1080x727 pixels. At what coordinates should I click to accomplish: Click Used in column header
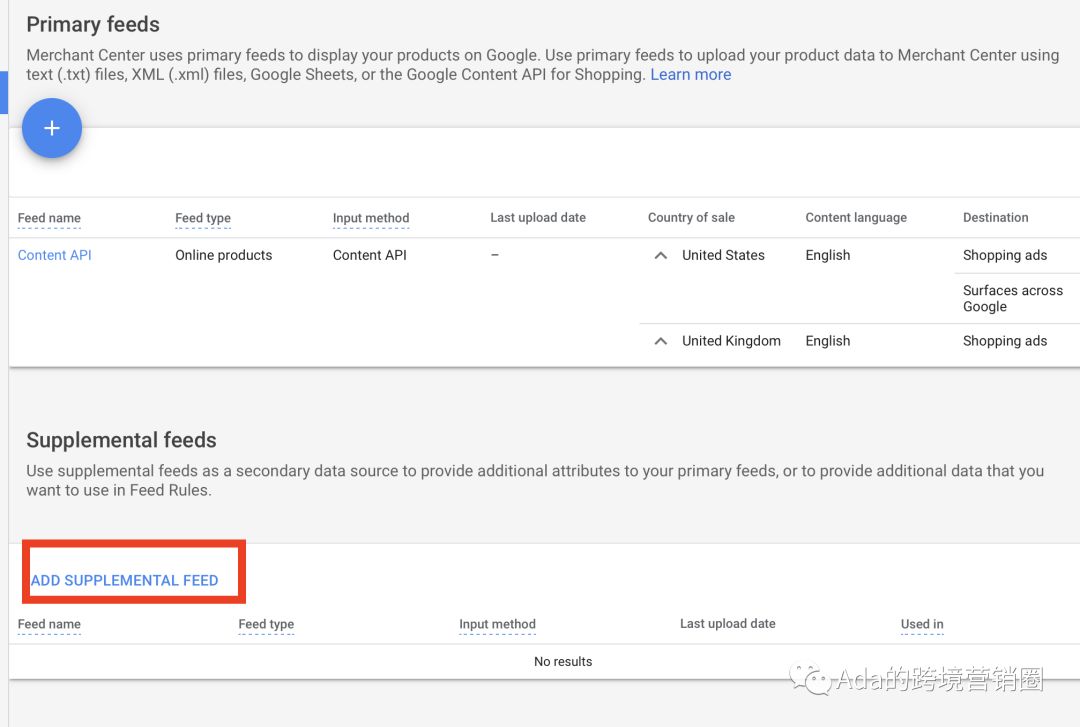tap(921, 624)
